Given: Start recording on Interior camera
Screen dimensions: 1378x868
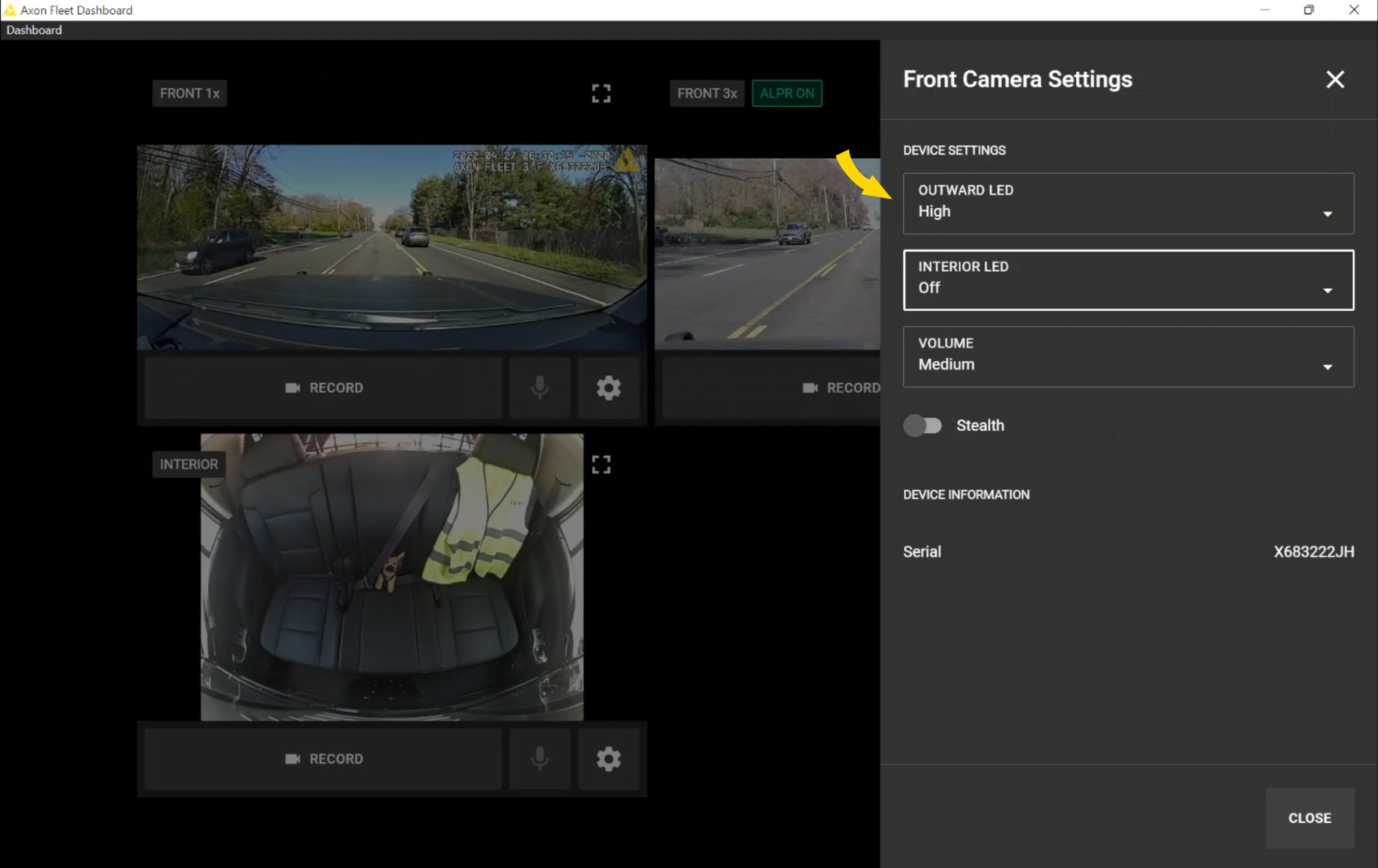Looking at the screenshot, I should pos(323,759).
